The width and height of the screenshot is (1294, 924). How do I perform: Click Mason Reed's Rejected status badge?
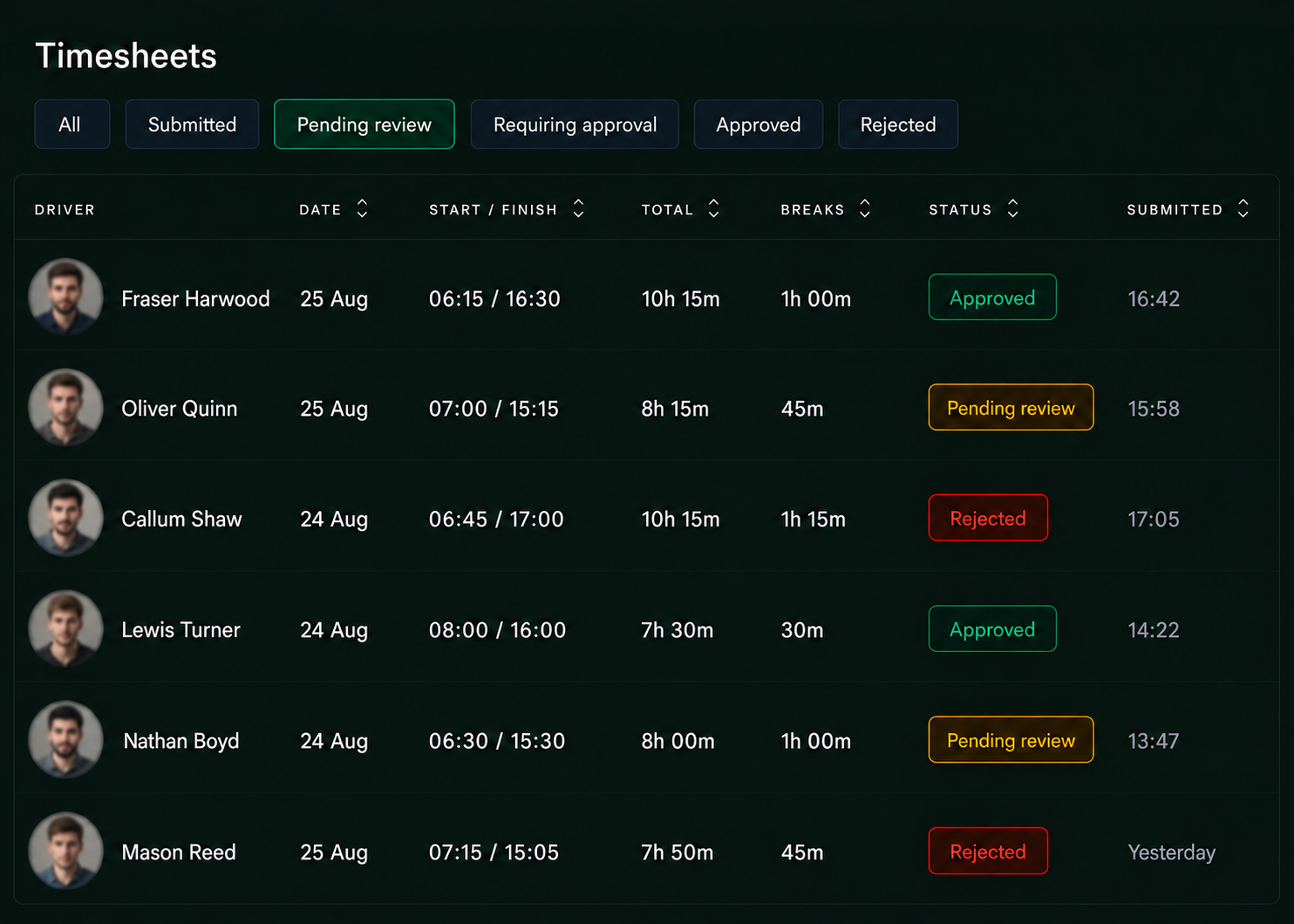click(x=988, y=852)
